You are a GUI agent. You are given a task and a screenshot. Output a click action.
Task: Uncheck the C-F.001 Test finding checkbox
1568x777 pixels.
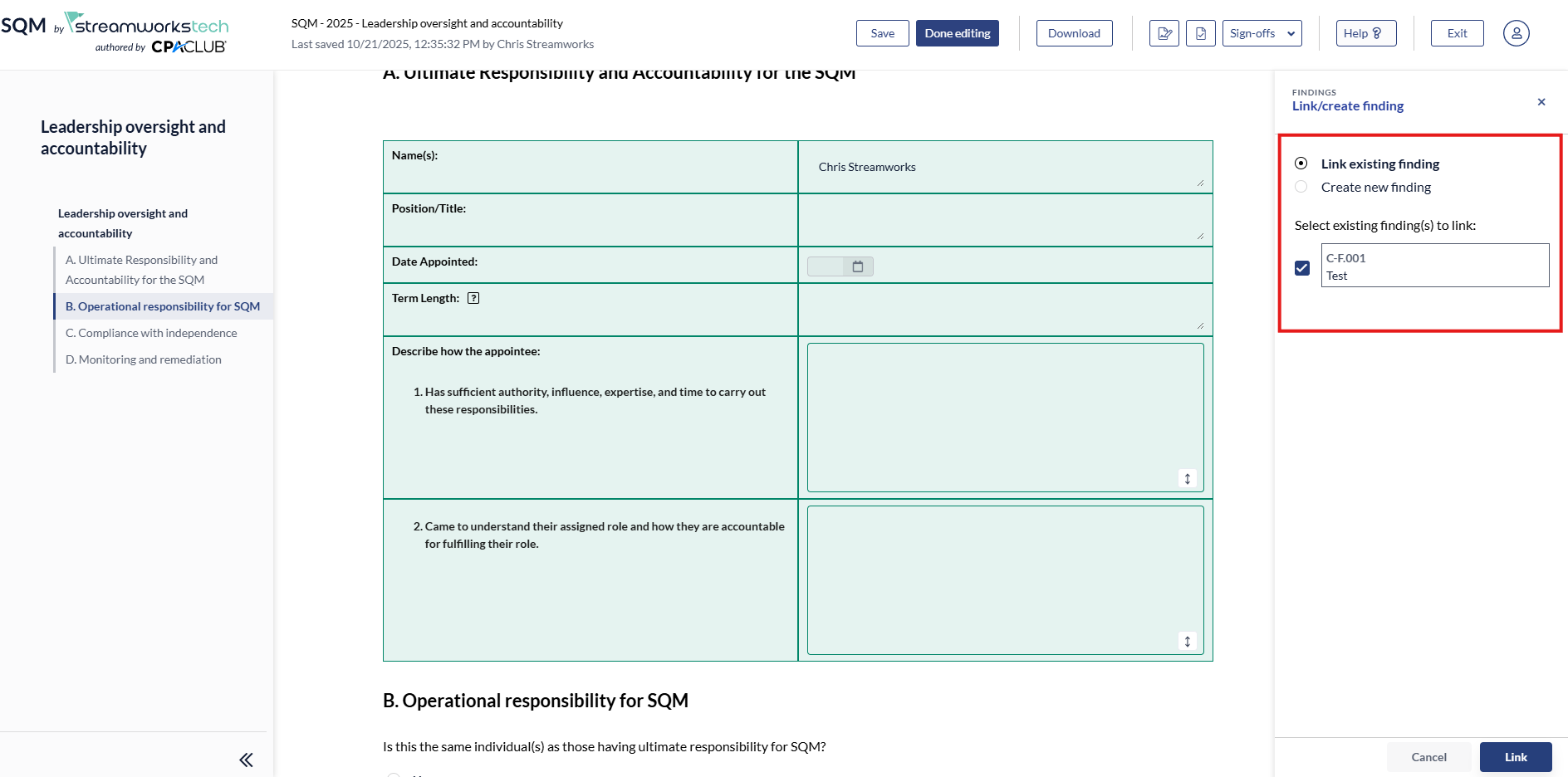point(1302,268)
